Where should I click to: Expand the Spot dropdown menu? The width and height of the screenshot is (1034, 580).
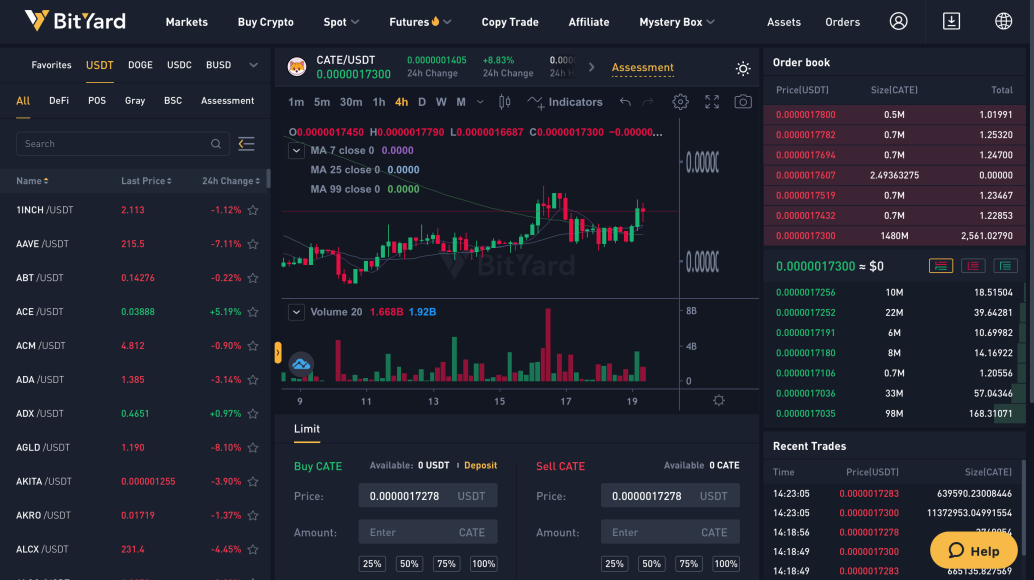click(341, 22)
